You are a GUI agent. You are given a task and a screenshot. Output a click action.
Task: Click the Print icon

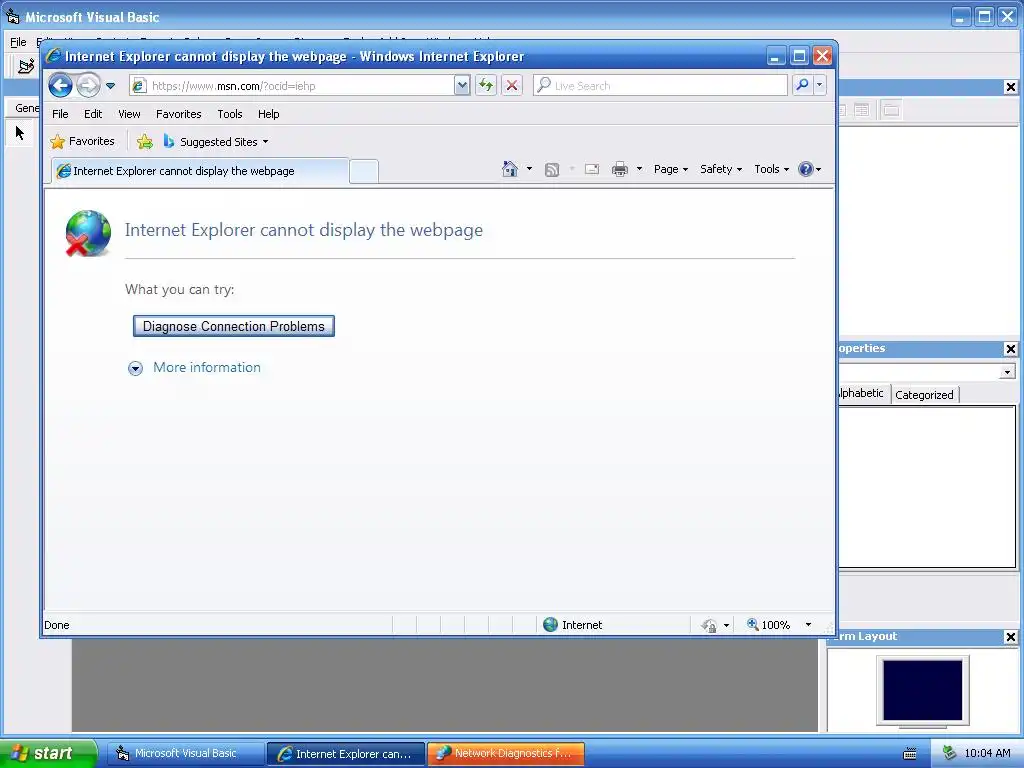pos(620,170)
